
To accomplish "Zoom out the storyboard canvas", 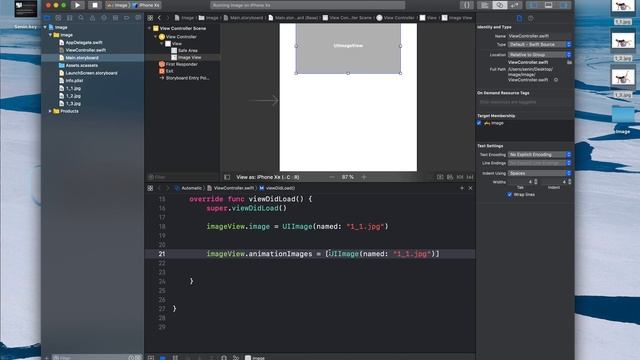I will [x=332, y=177].
